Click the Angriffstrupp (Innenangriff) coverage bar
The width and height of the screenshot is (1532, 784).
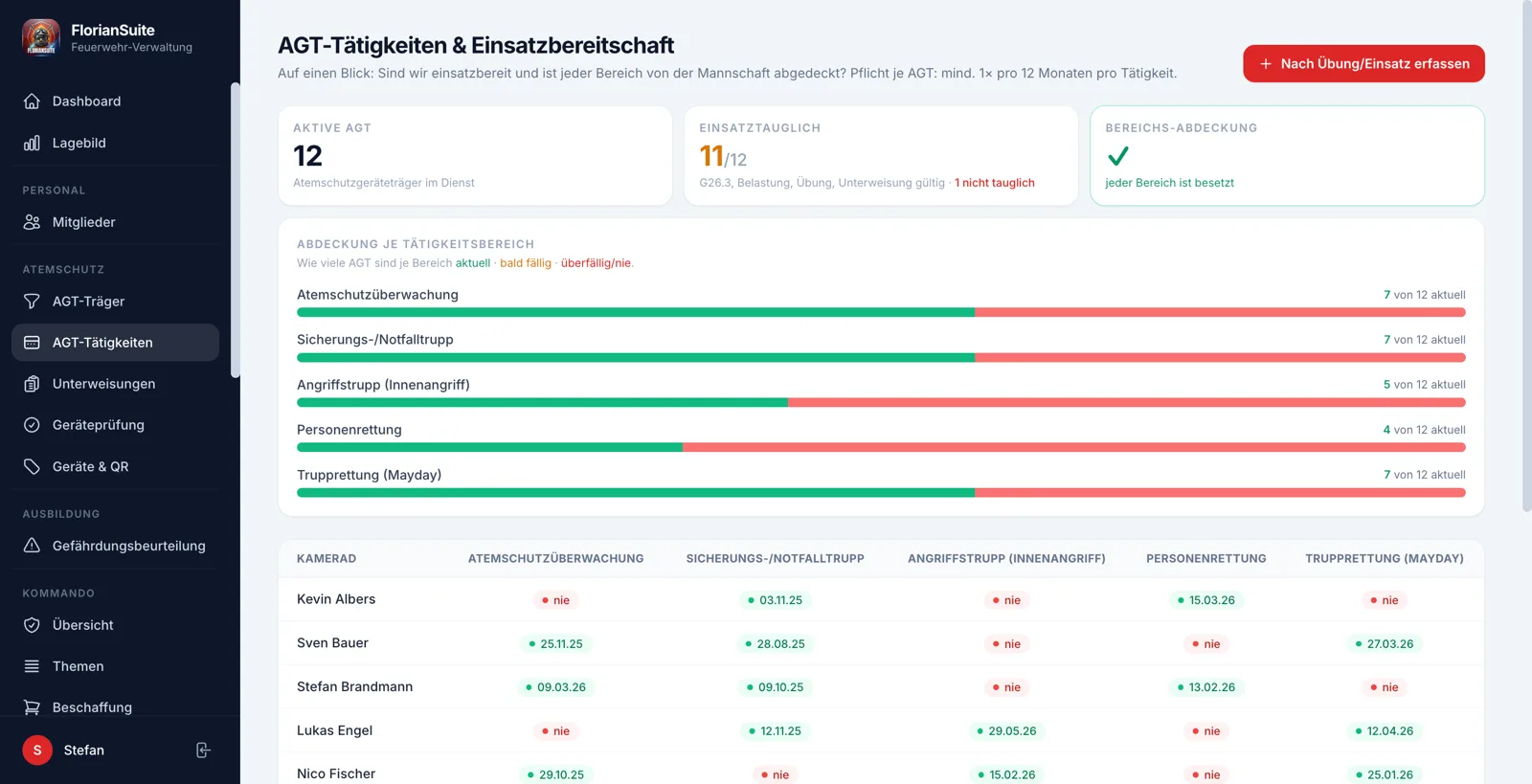[881, 402]
